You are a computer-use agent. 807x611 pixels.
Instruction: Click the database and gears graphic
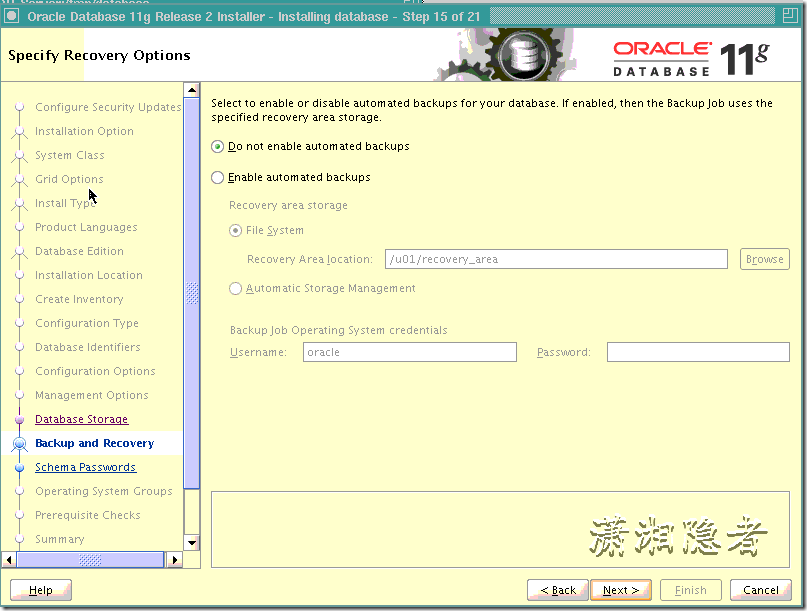coord(525,55)
